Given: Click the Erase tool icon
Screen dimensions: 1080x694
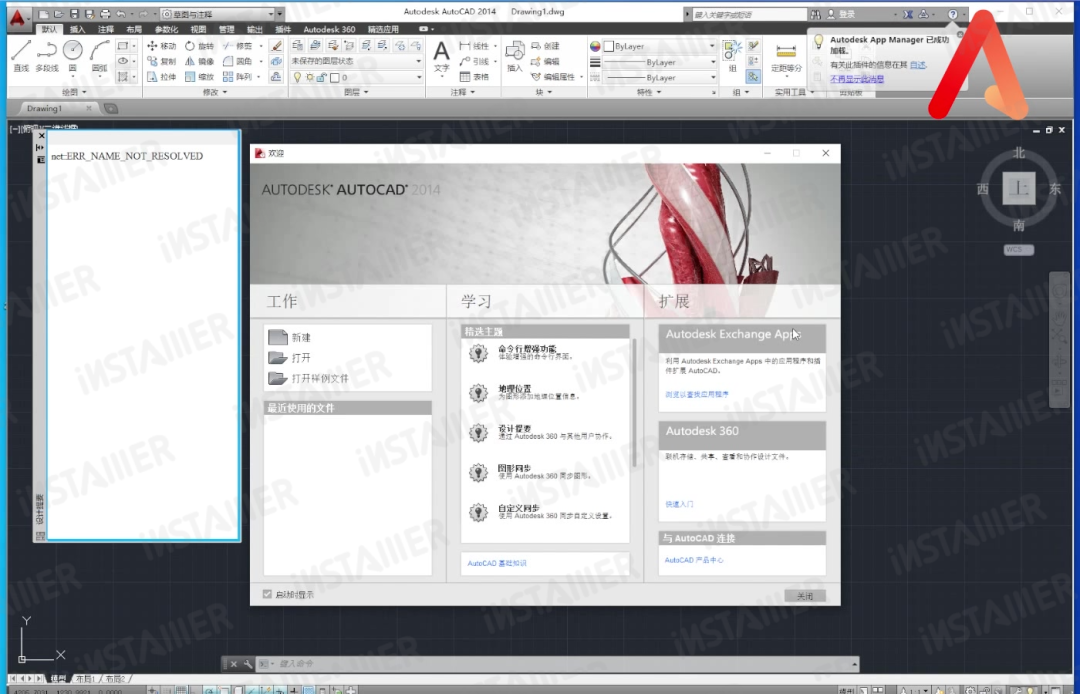Looking at the screenshot, I should point(276,46).
